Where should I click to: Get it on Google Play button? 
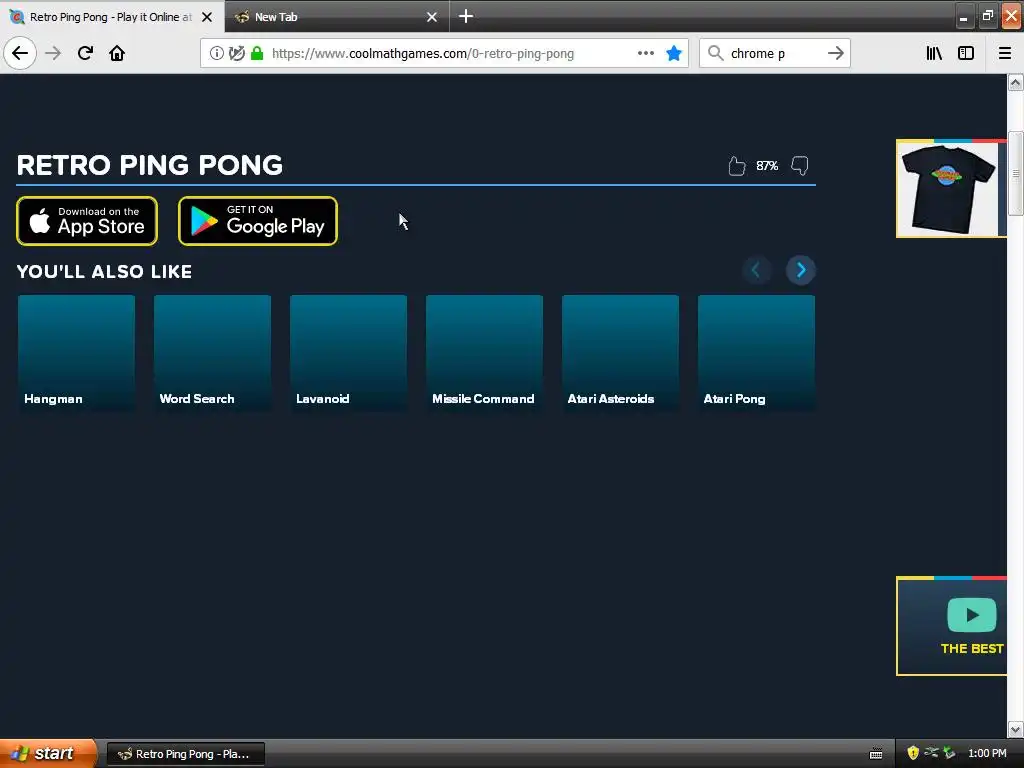pos(258,221)
